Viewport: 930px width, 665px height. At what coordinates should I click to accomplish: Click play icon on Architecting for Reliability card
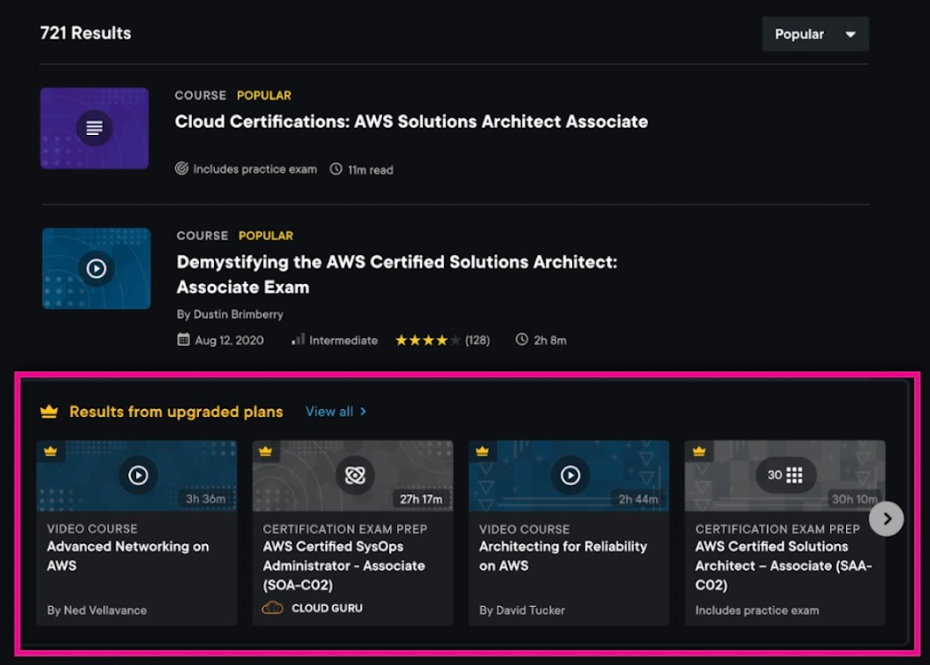pos(570,475)
